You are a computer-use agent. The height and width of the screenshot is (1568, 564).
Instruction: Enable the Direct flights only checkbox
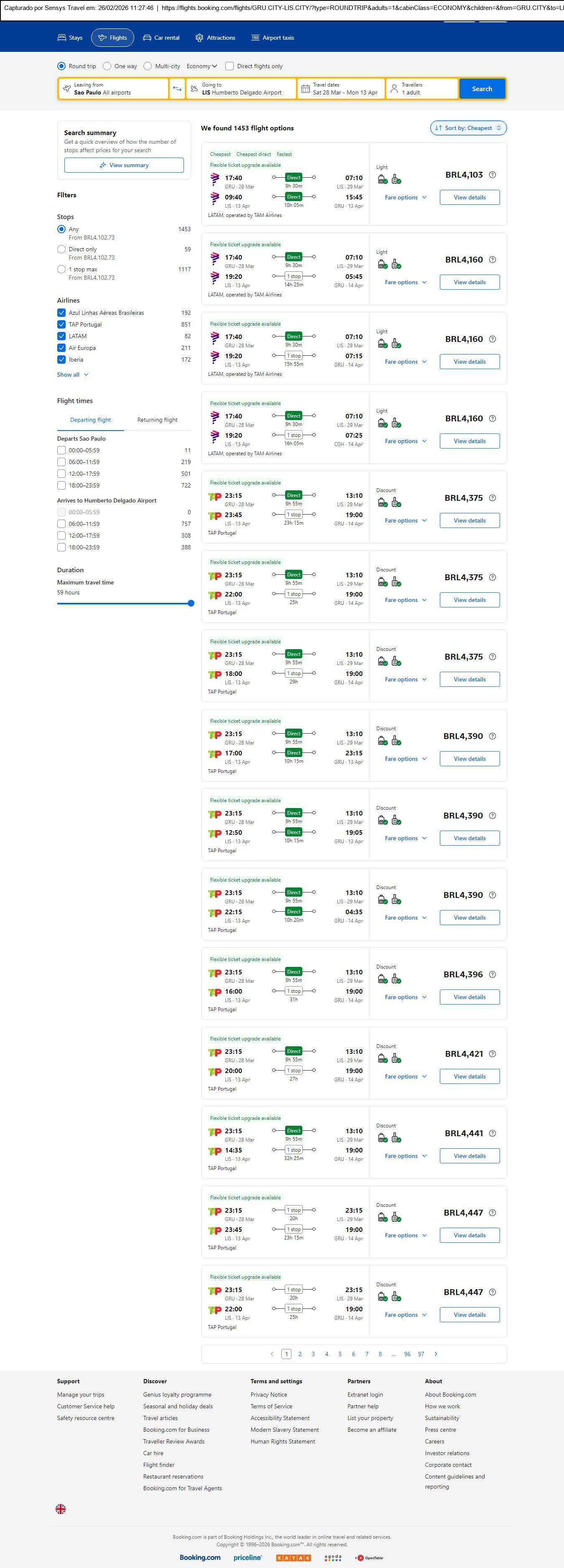point(230,66)
